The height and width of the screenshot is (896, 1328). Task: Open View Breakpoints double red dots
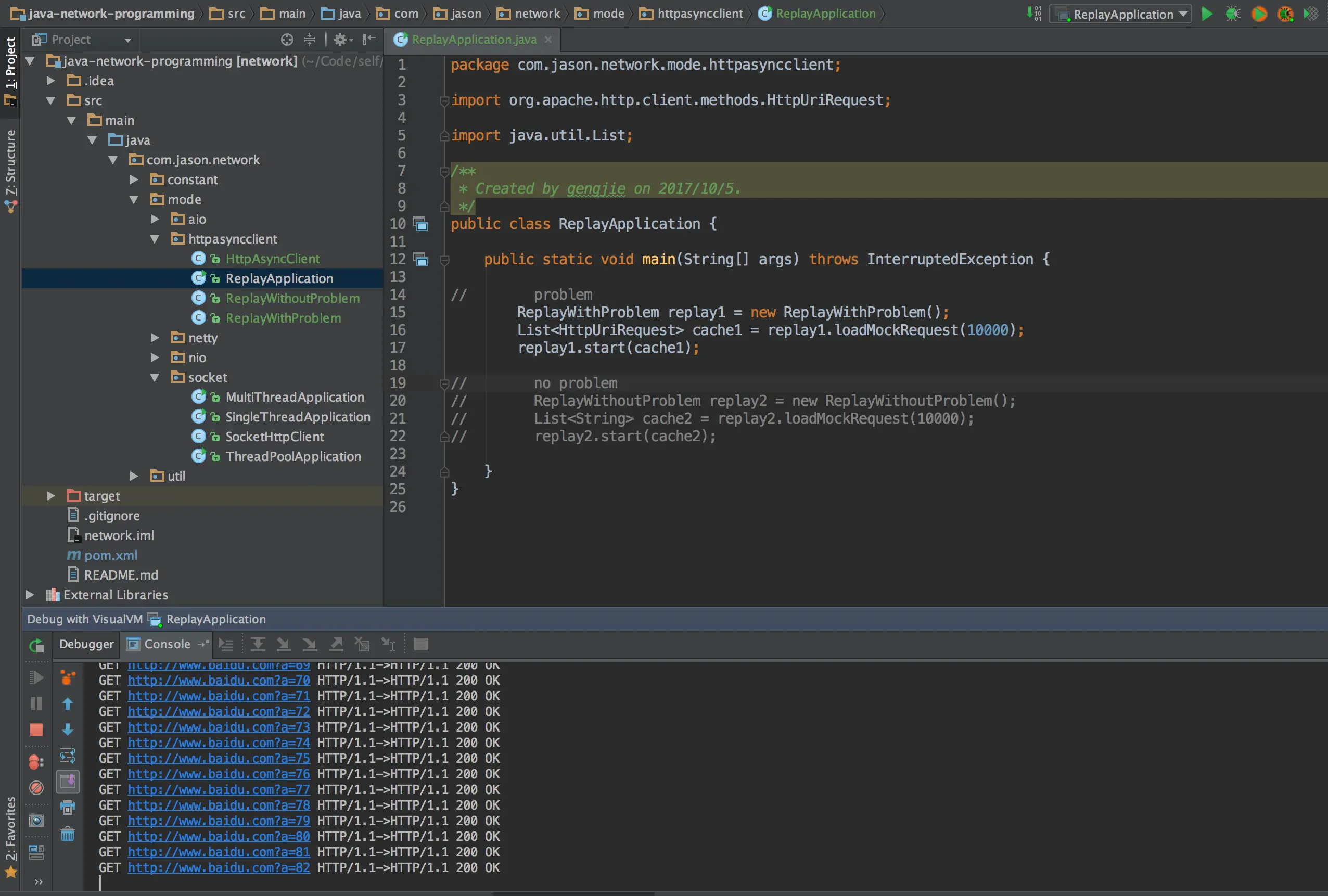tap(36, 762)
